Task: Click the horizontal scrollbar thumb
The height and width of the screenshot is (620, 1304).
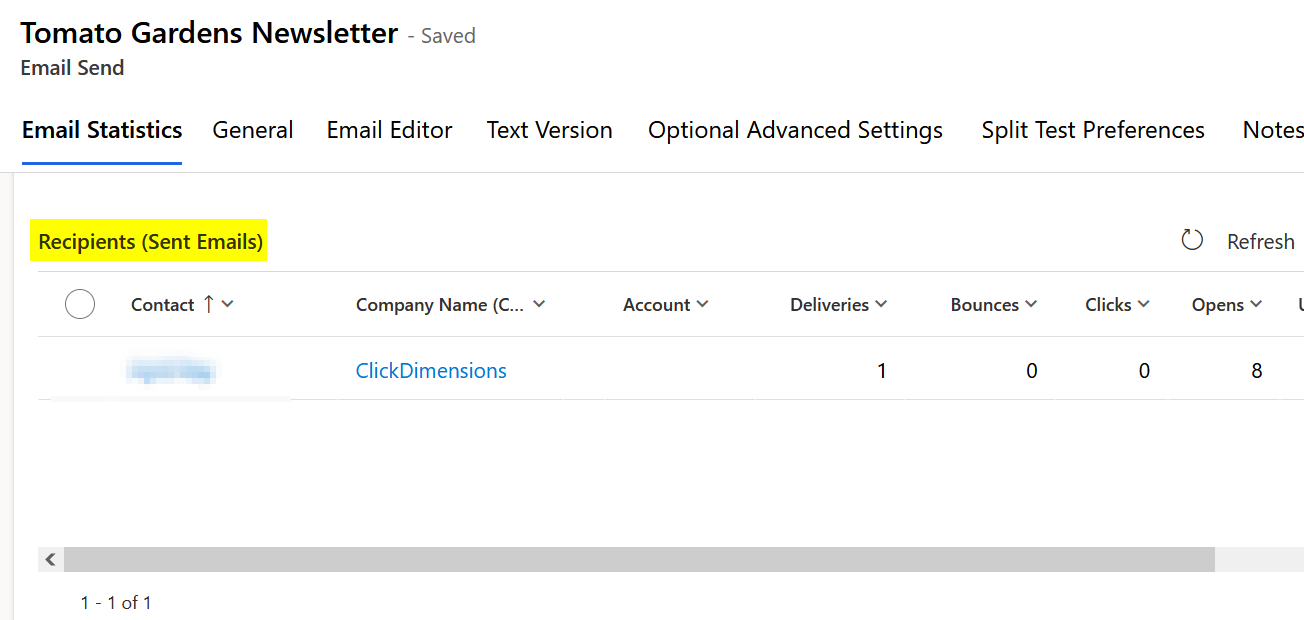Action: click(639, 559)
